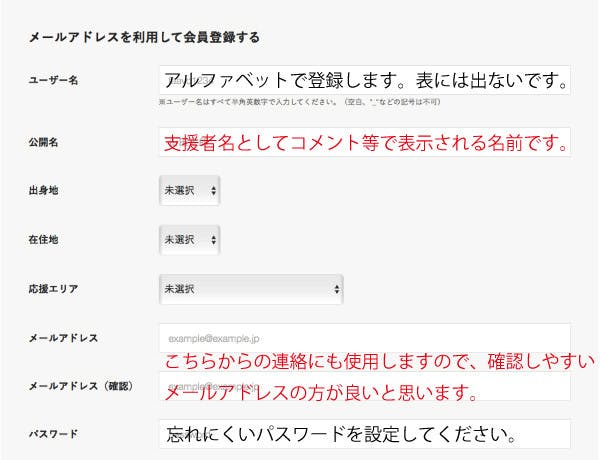Click the 在住地 label text
The height and width of the screenshot is (460, 600).
click(43, 240)
